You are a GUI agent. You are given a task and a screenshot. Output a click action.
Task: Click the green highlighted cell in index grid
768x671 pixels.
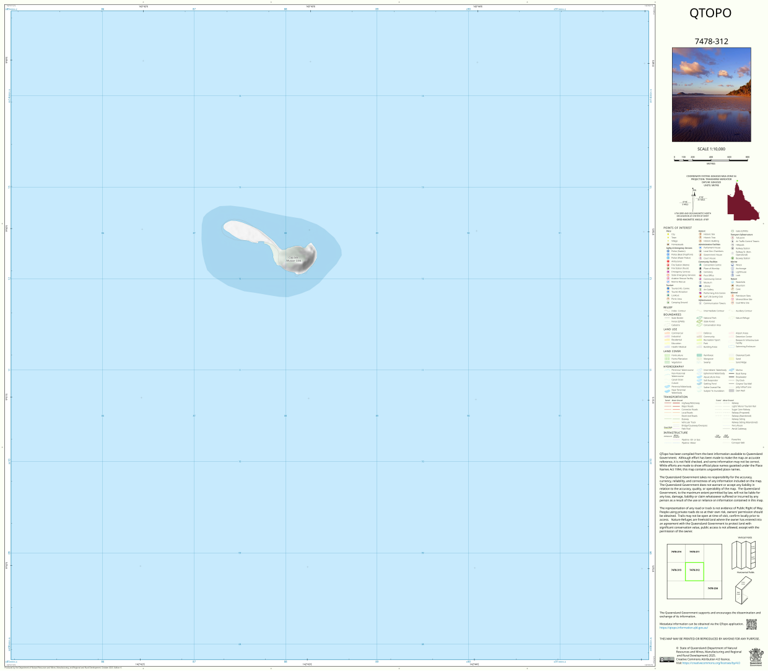coord(694,571)
